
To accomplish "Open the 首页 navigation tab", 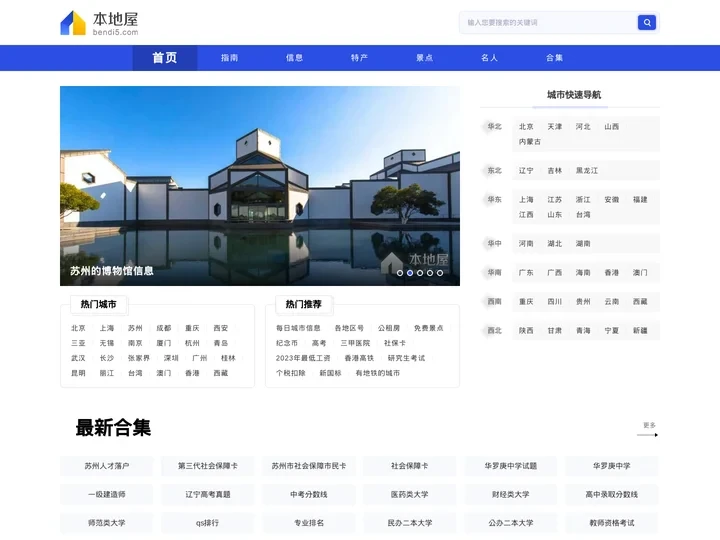I will pyautogui.click(x=165, y=58).
